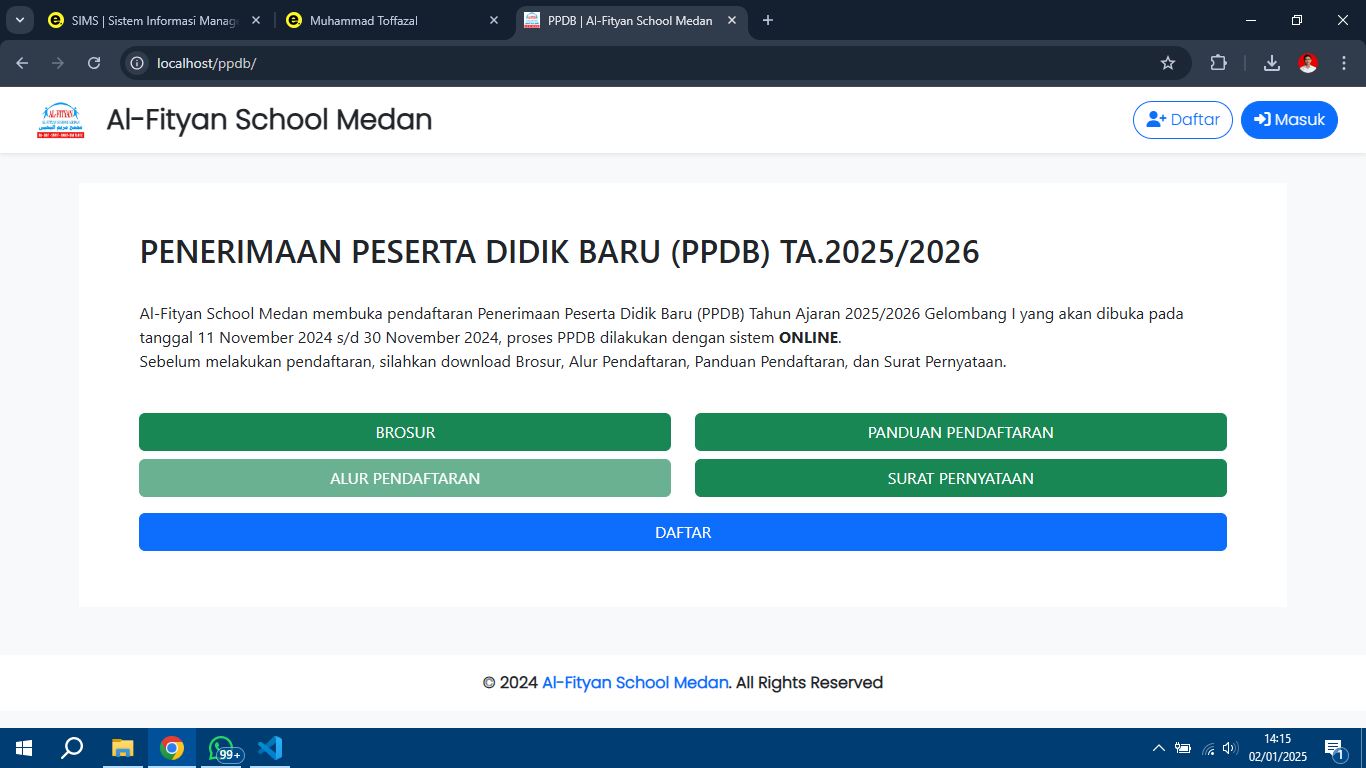Bookmark this page using the star icon

click(x=1167, y=62)
